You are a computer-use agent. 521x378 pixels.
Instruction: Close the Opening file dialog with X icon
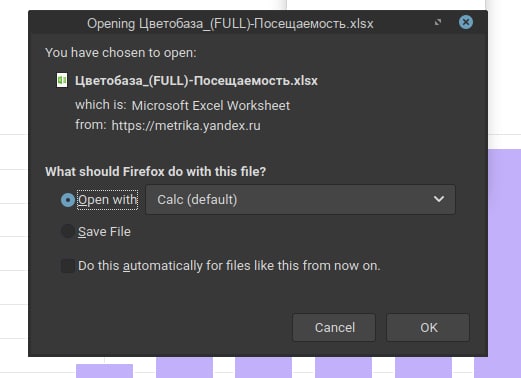(466, 22)
